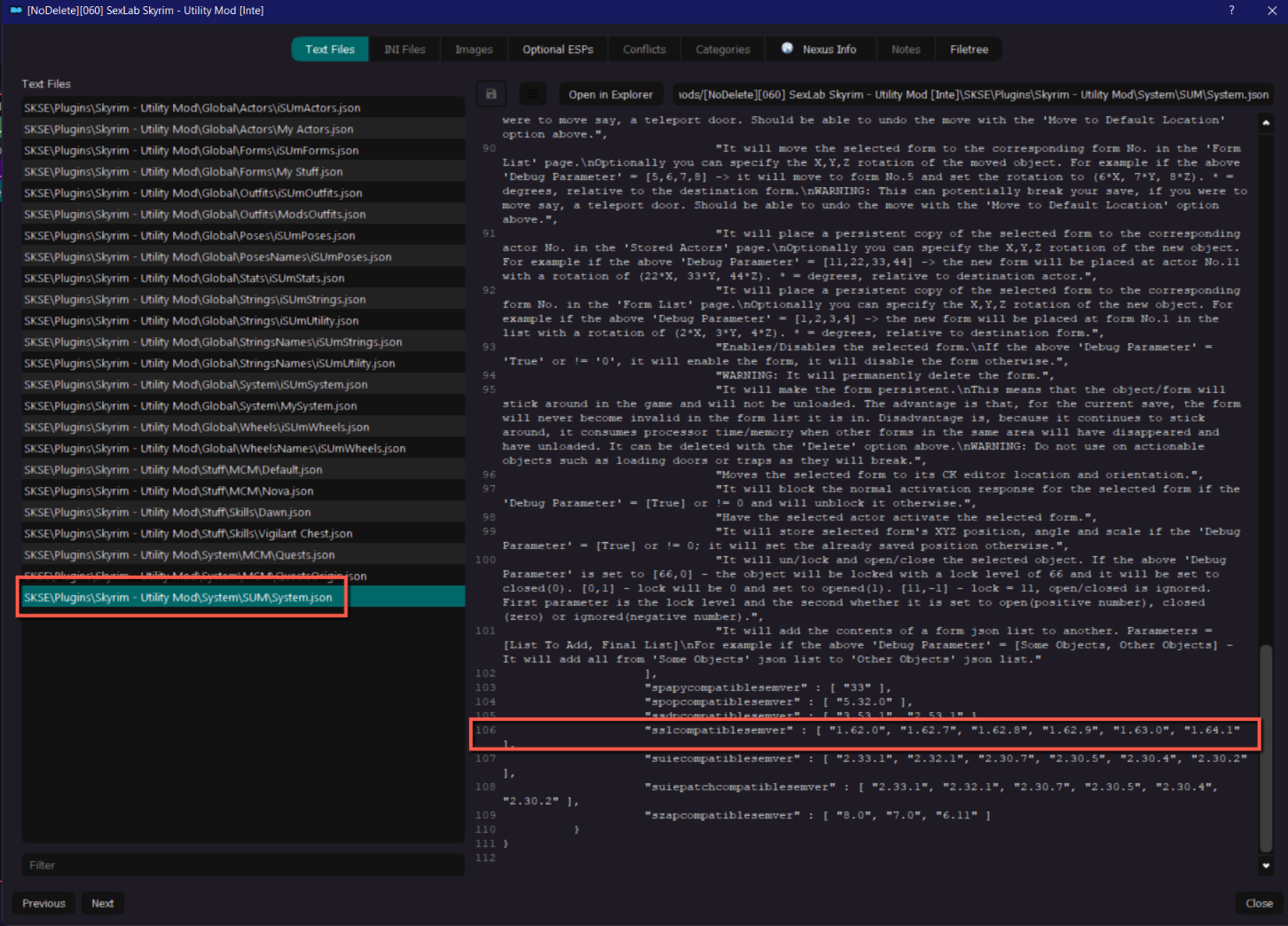1288x926 pixels.
Task: Switch to the Text Files tab
Action: 330,50
